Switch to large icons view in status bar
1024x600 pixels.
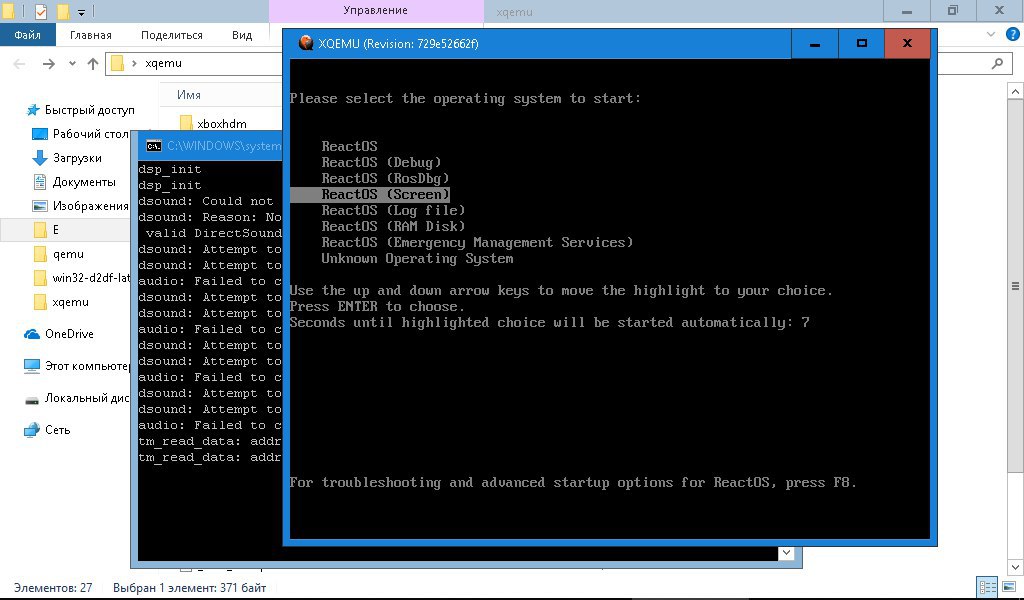[x=1010, y=587]
